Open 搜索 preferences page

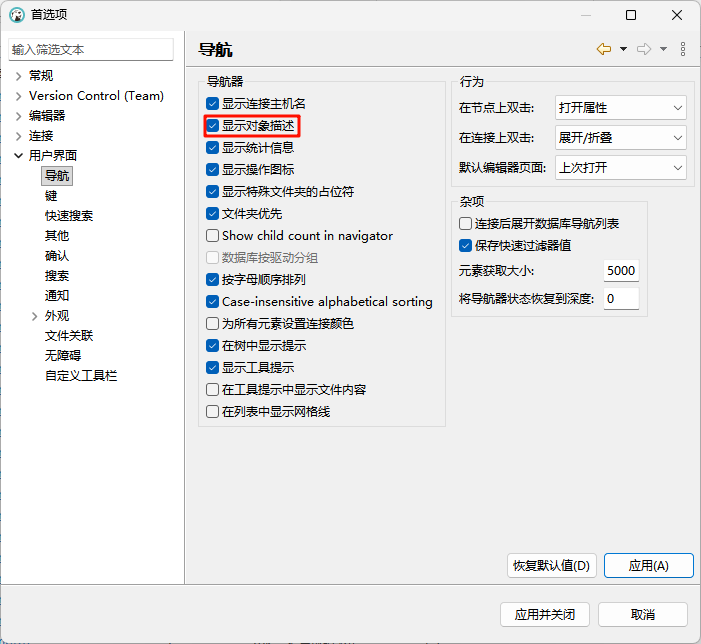[x=57, y=276]
